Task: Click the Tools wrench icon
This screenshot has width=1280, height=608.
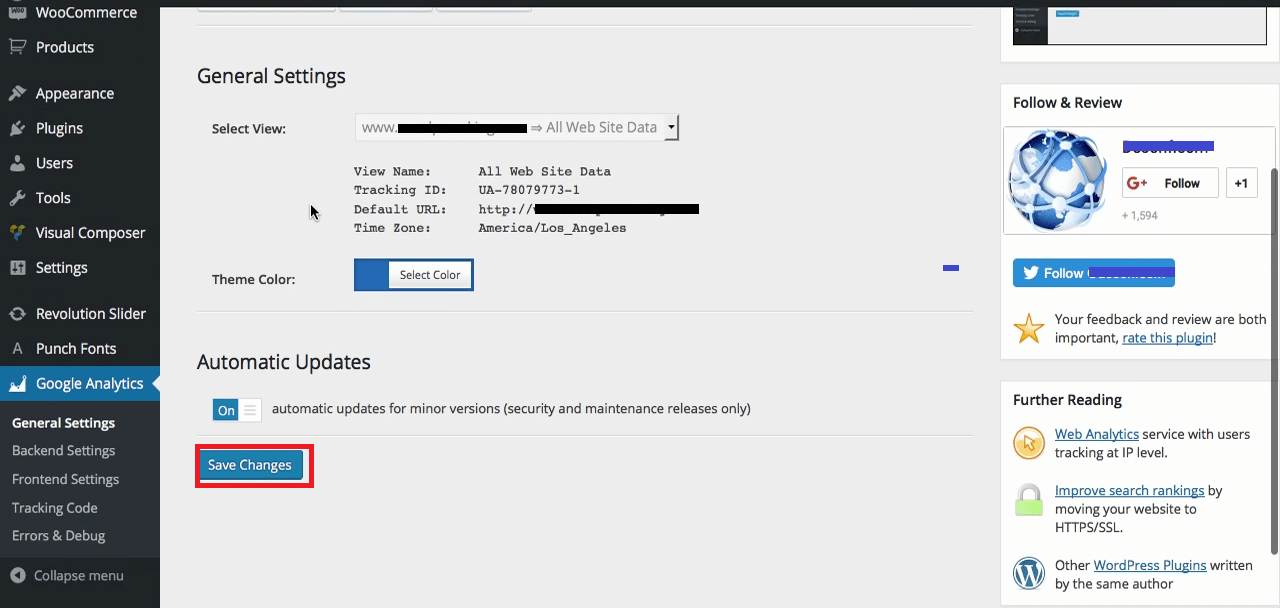Action: tap(17, 198)
